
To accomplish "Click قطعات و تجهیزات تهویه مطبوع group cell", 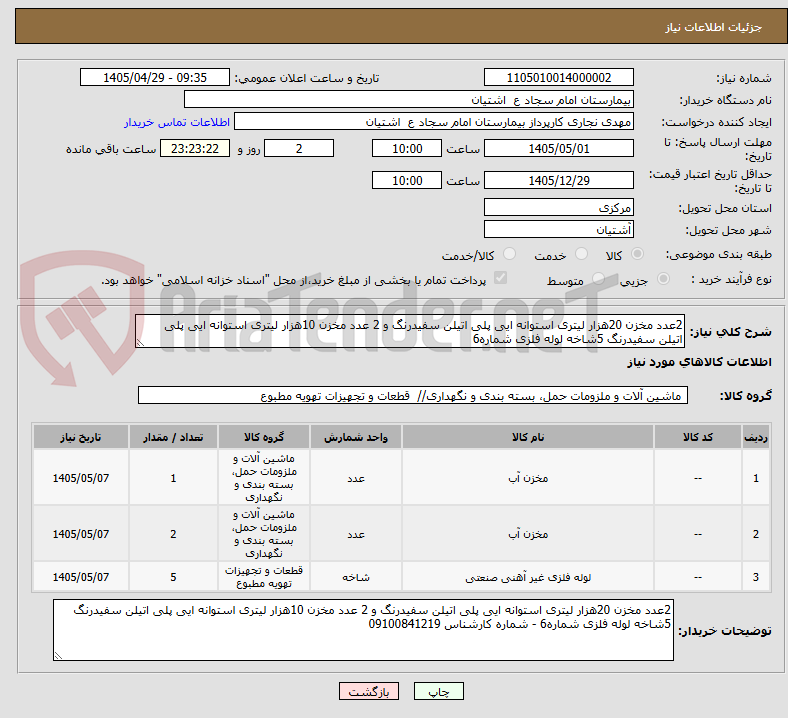I will tap(264, 577).
